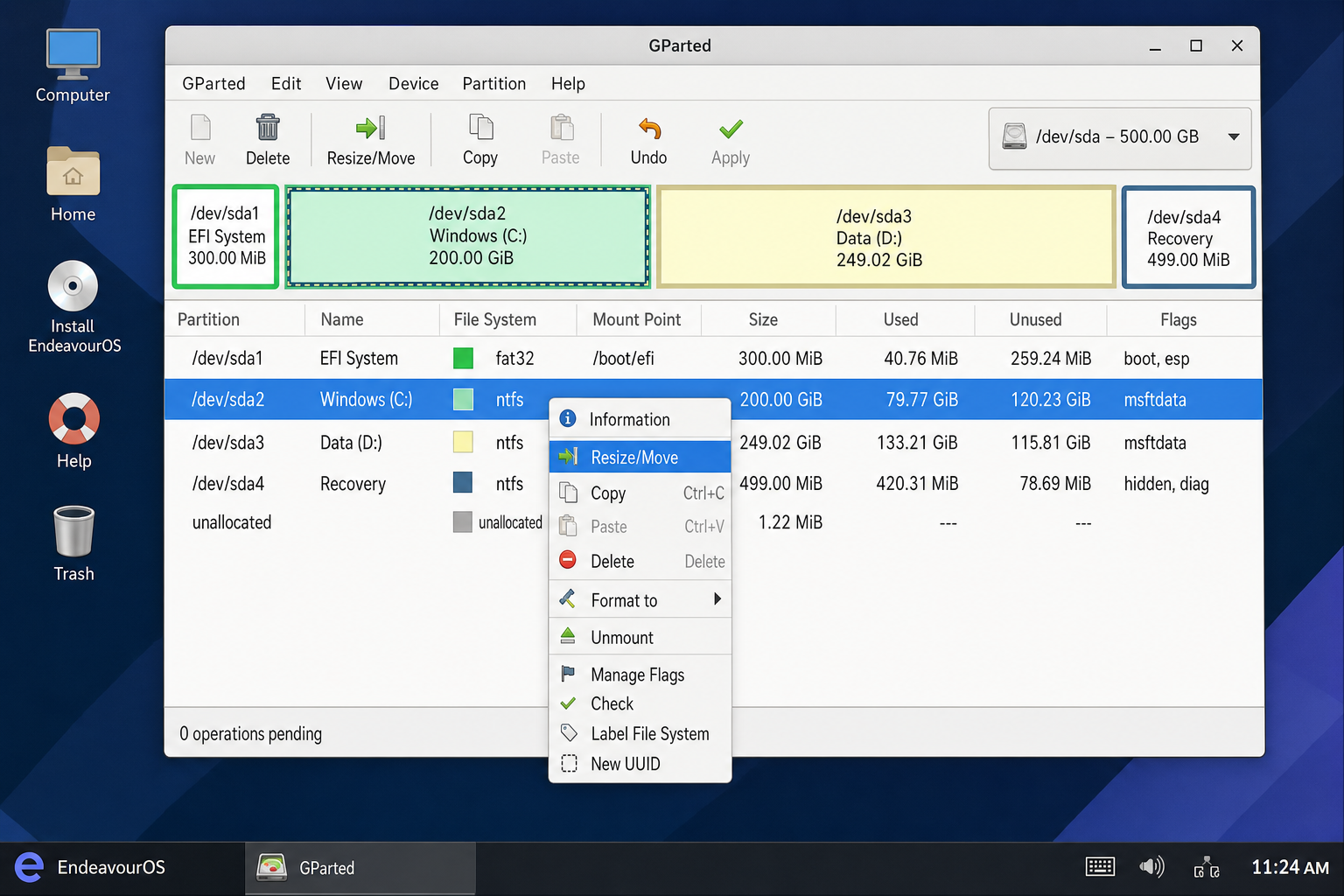Open the Edit menu

(x=286, y=83)
